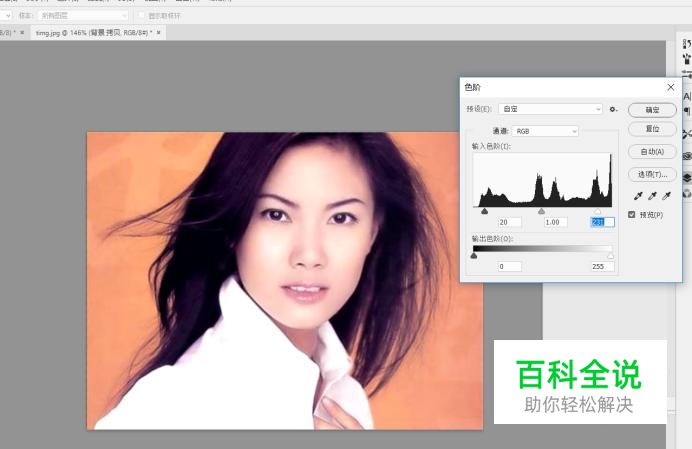Click the histogram in the Levels dialog
Viewport: 692px width, 449px height.
coord(542,180)
